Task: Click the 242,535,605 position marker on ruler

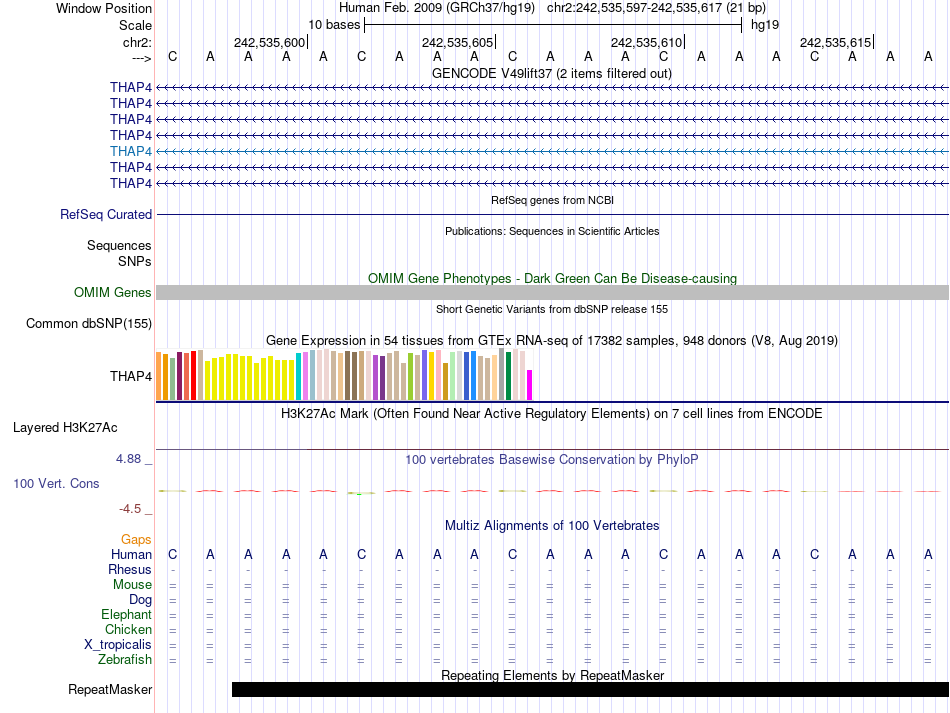Action: pos(458,42)
